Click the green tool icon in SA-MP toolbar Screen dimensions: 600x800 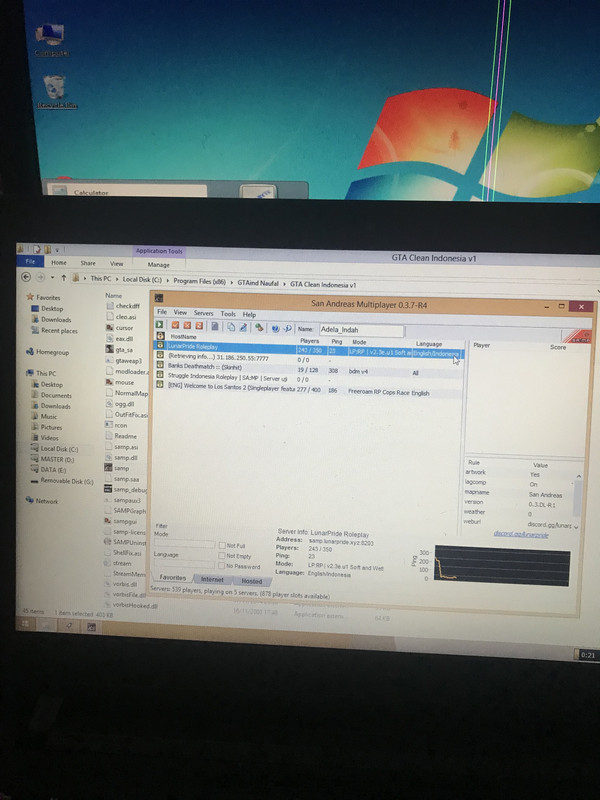[x=259, y=328]
